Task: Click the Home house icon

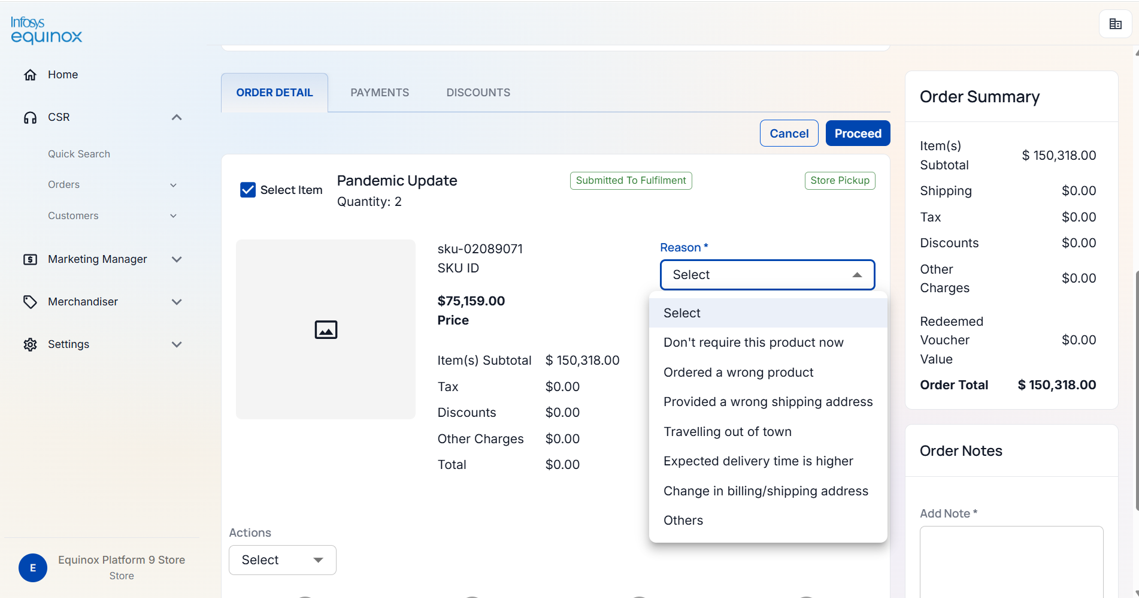Action: (30, 75)
